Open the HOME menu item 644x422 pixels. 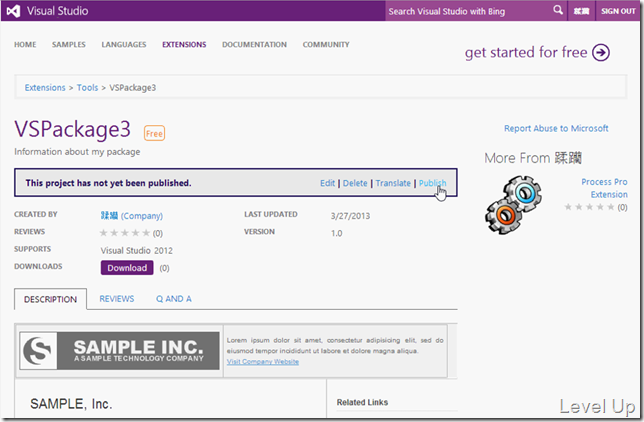25,44
